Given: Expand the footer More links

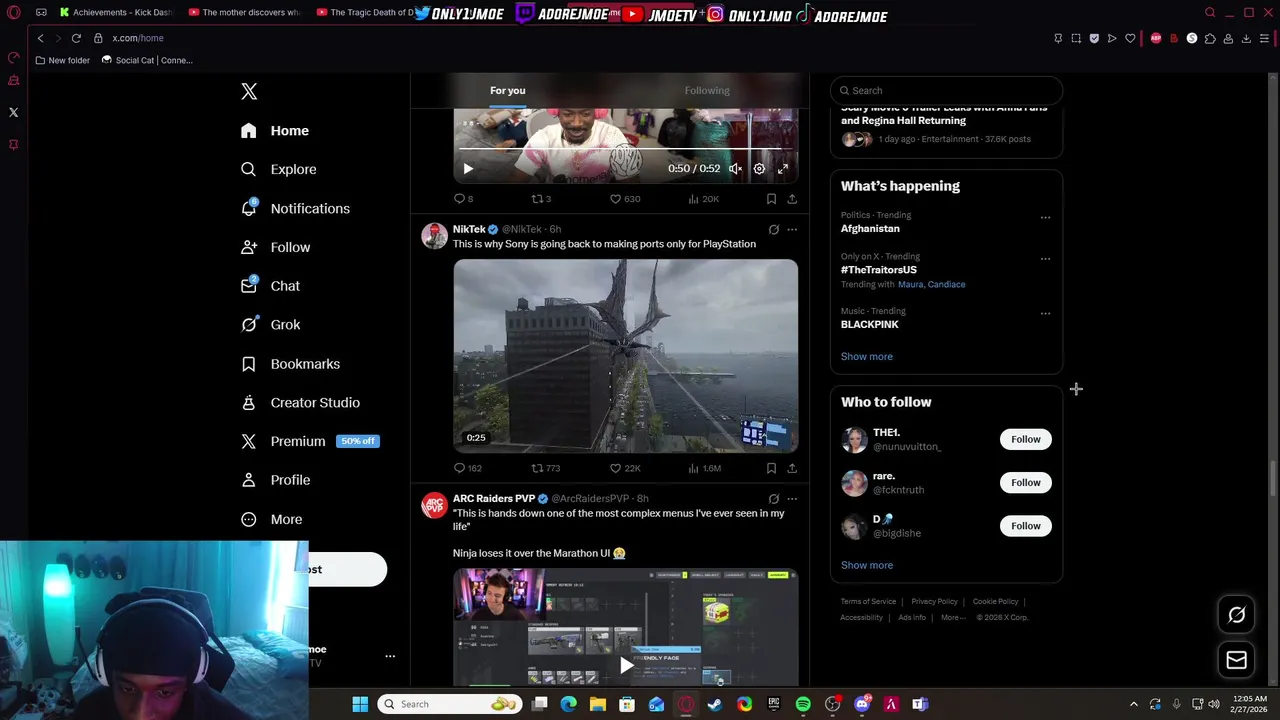Looking at the screenshot, I should point(954,618).
